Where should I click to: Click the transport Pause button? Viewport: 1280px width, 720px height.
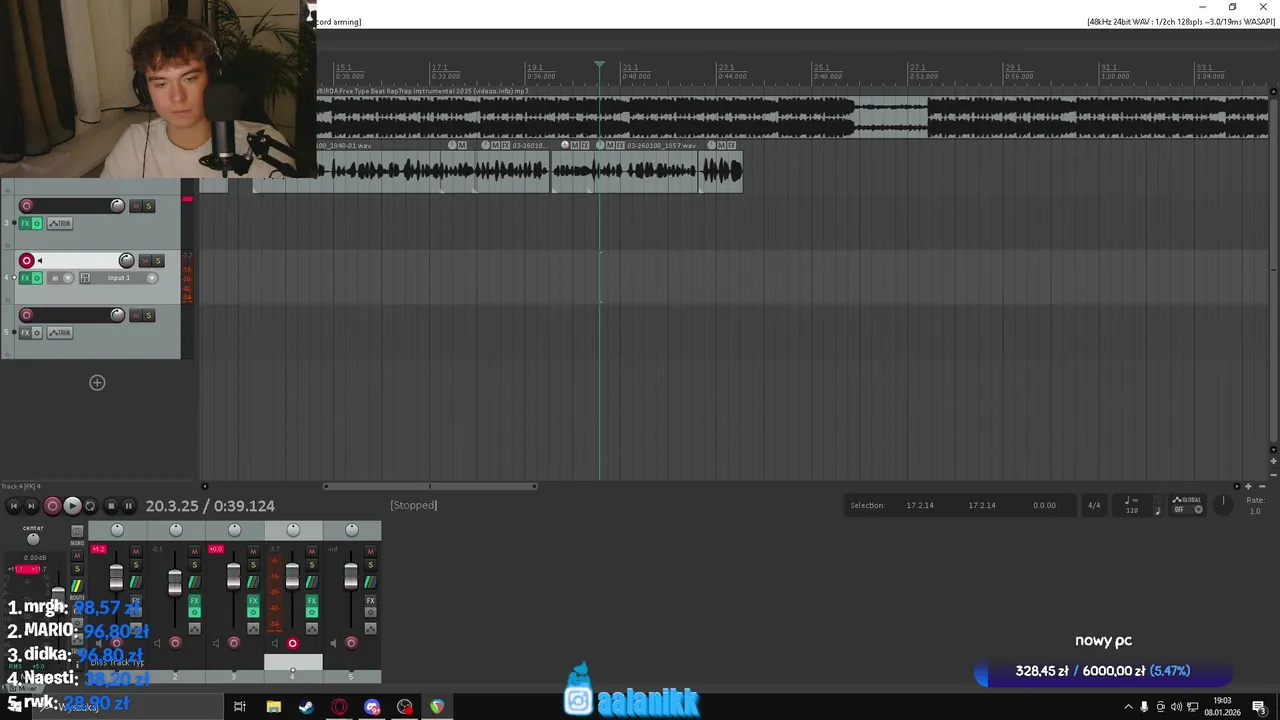tap(128, 506)
